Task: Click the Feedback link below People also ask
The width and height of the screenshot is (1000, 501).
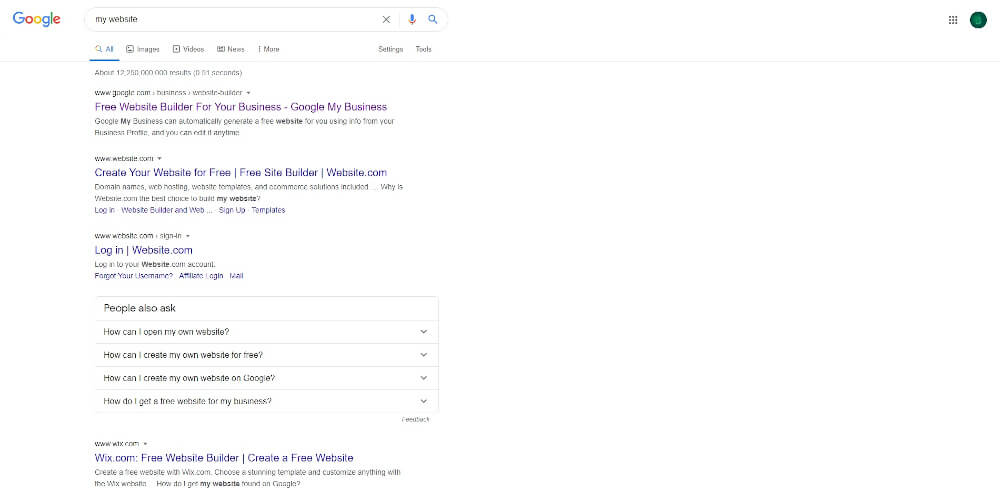Action: coord(415,419)
